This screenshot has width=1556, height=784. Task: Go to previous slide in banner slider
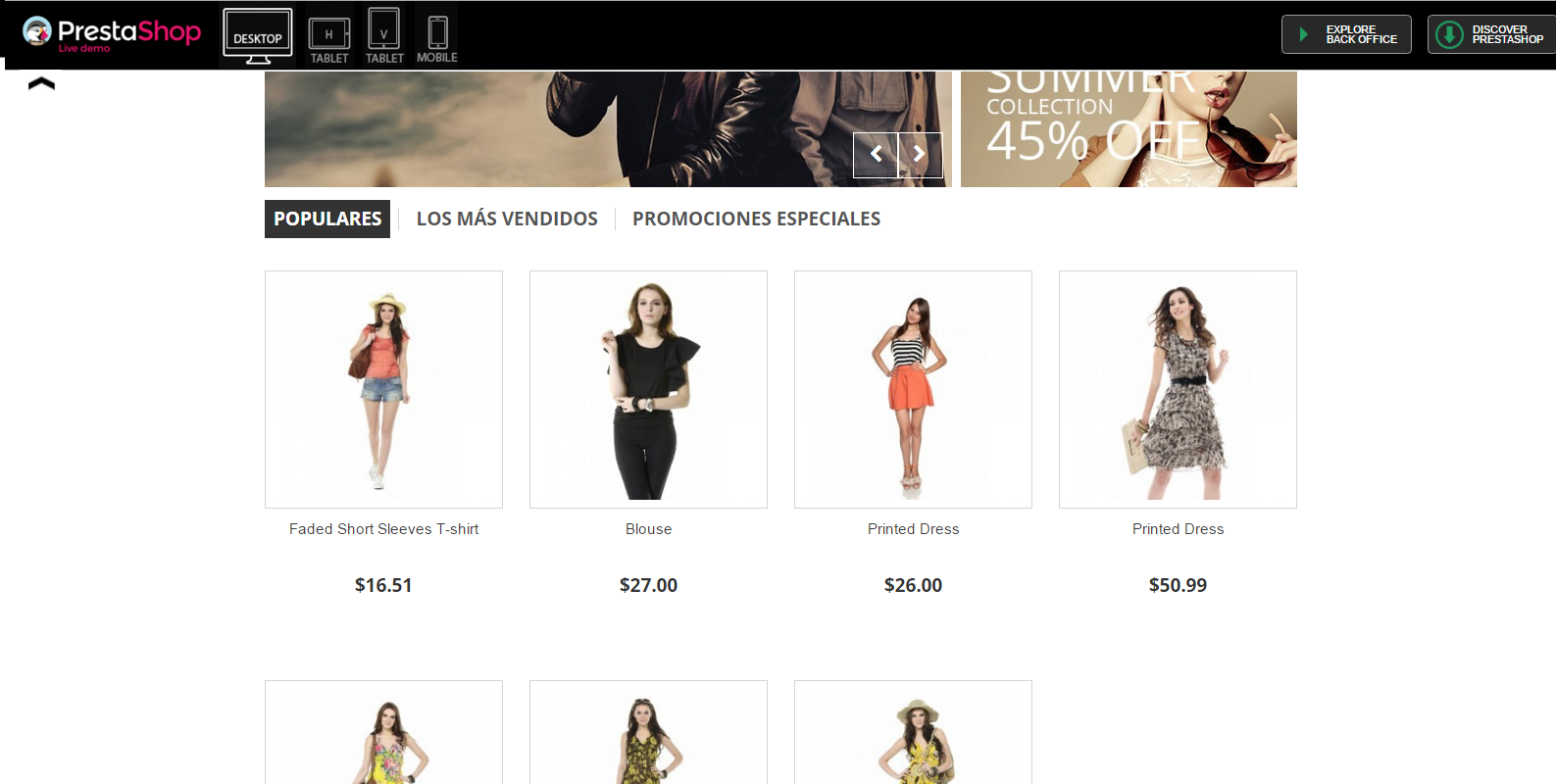(876, 154)
